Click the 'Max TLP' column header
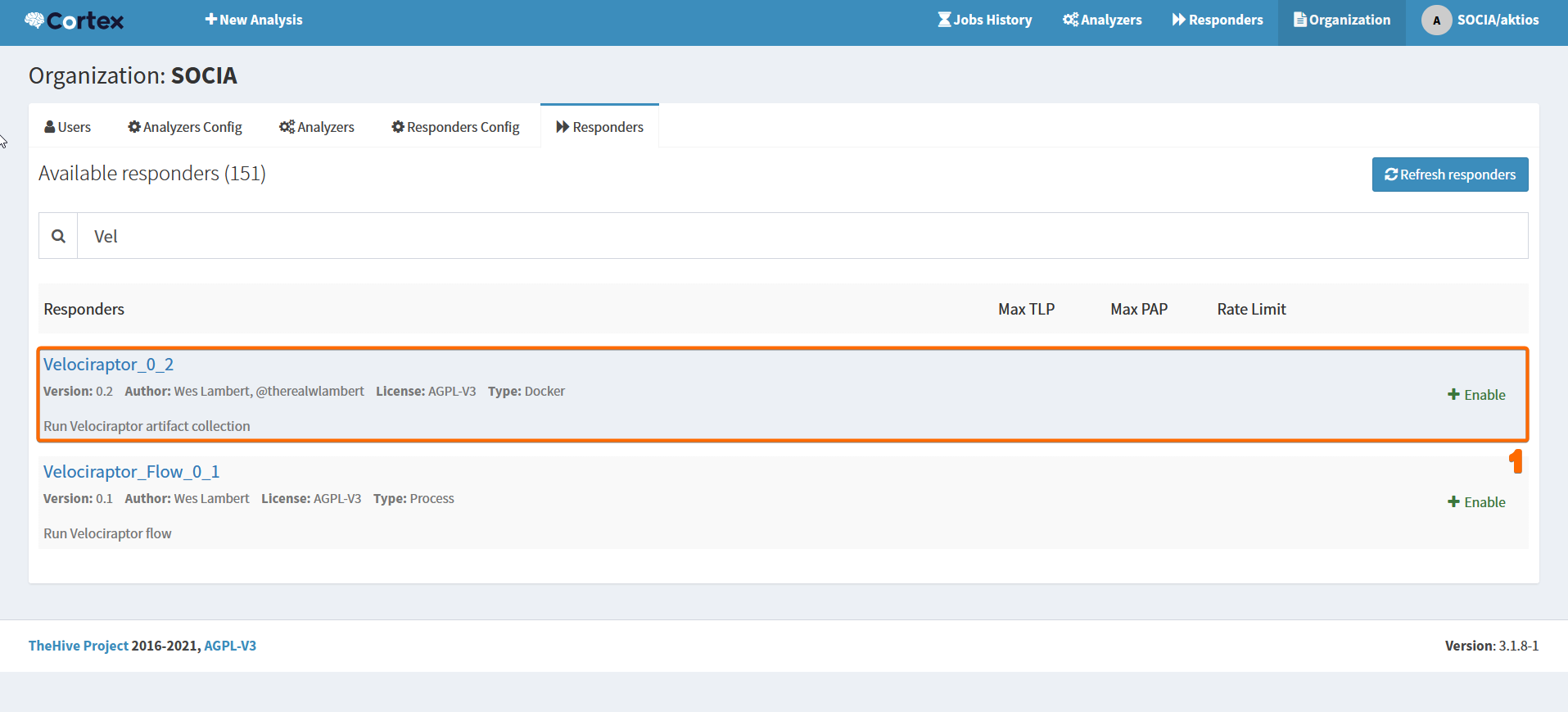Screen dimensions: 1568x712 point(1027,309)
